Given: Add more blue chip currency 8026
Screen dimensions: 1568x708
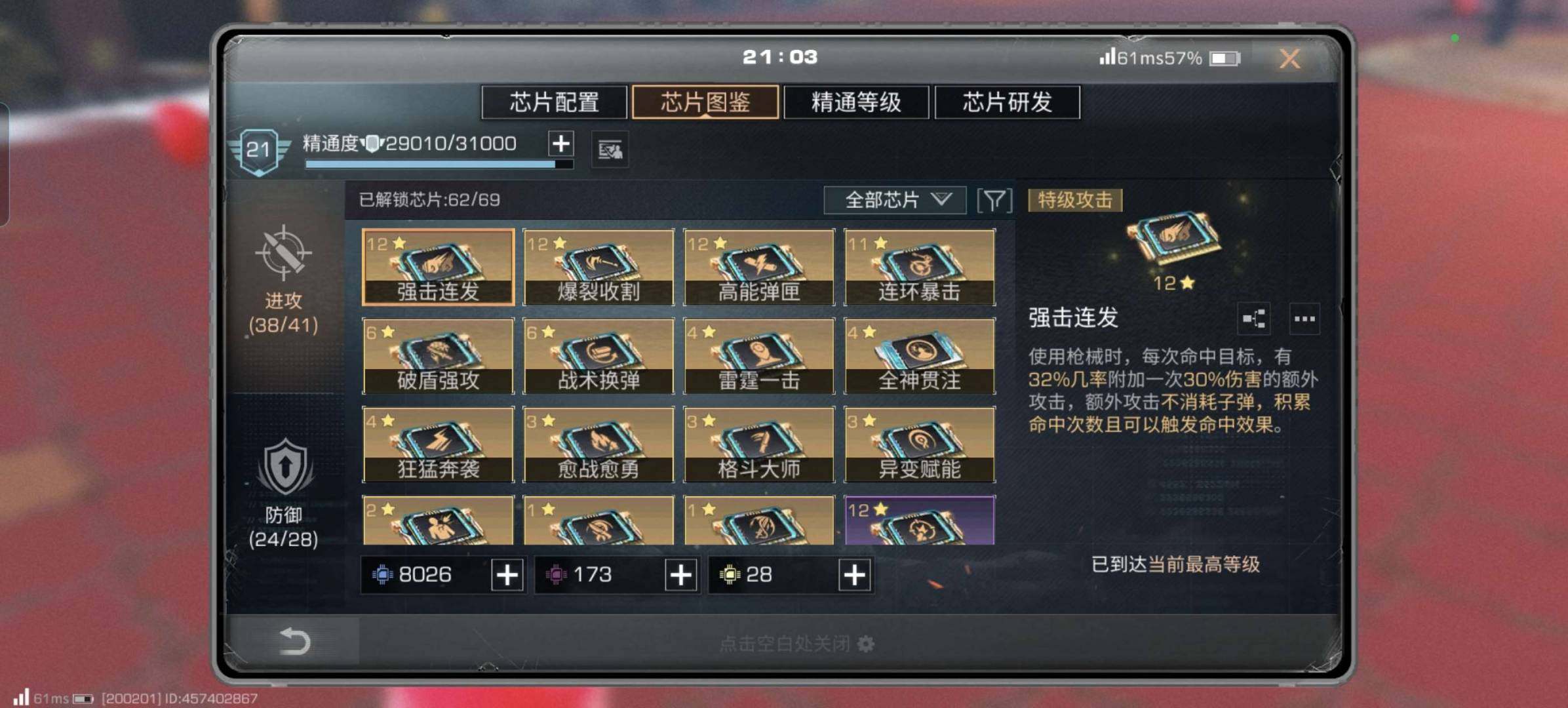Looking at the screenshot, I should [x=507, y=575].
